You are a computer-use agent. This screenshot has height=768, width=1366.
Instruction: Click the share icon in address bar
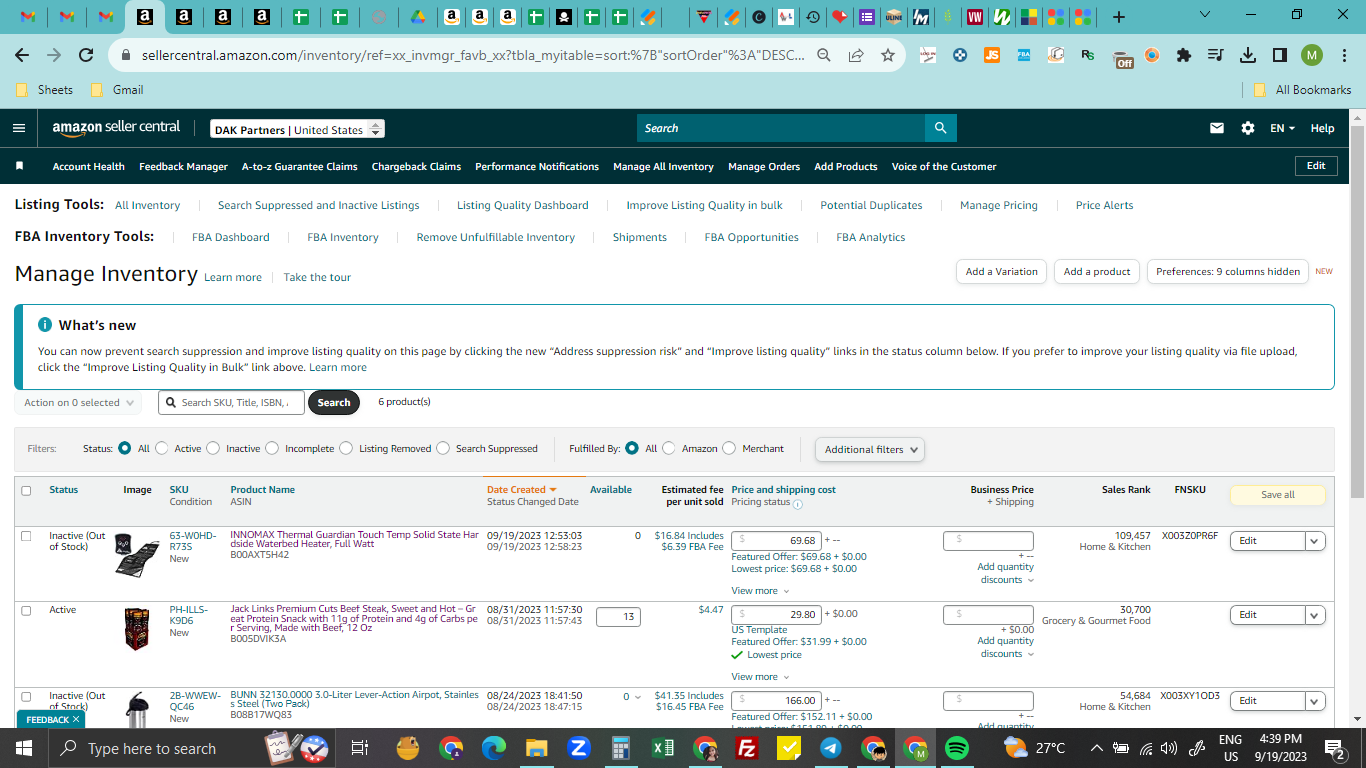(x=856, y=55)
